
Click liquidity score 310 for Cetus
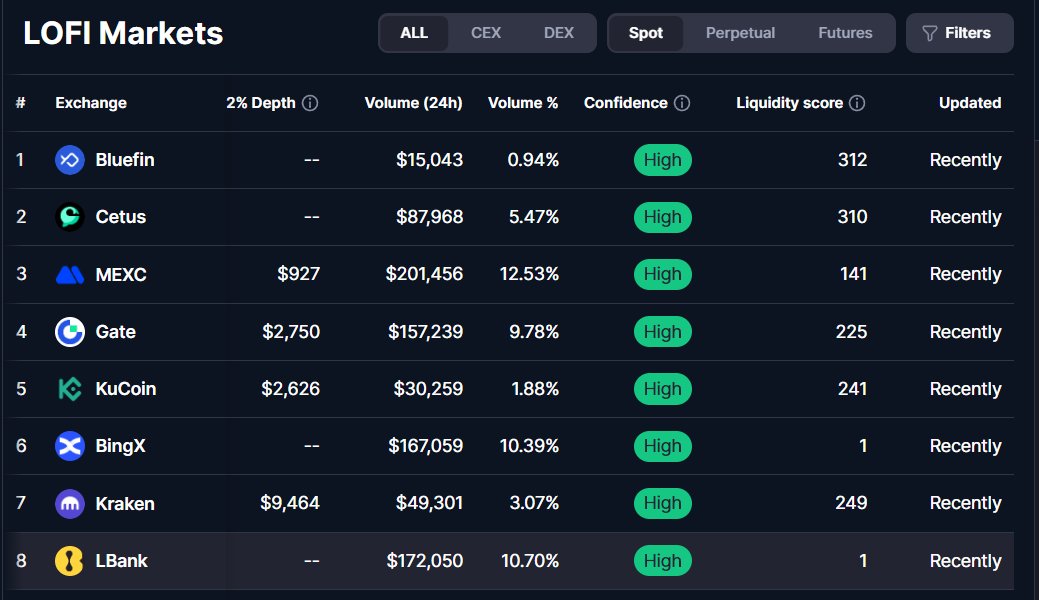coord(852,217)
